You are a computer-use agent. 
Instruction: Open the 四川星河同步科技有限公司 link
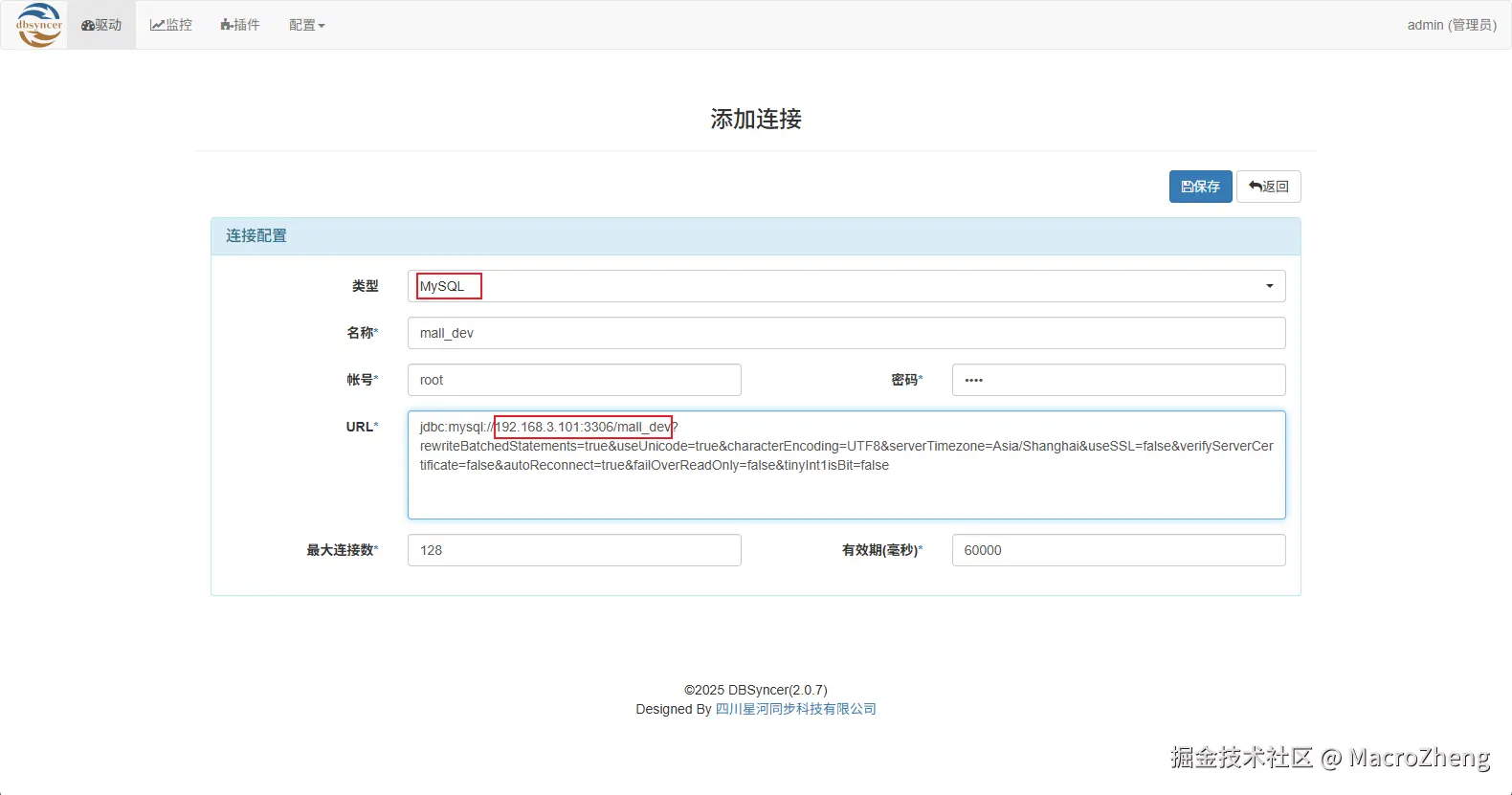pos(796,709)
